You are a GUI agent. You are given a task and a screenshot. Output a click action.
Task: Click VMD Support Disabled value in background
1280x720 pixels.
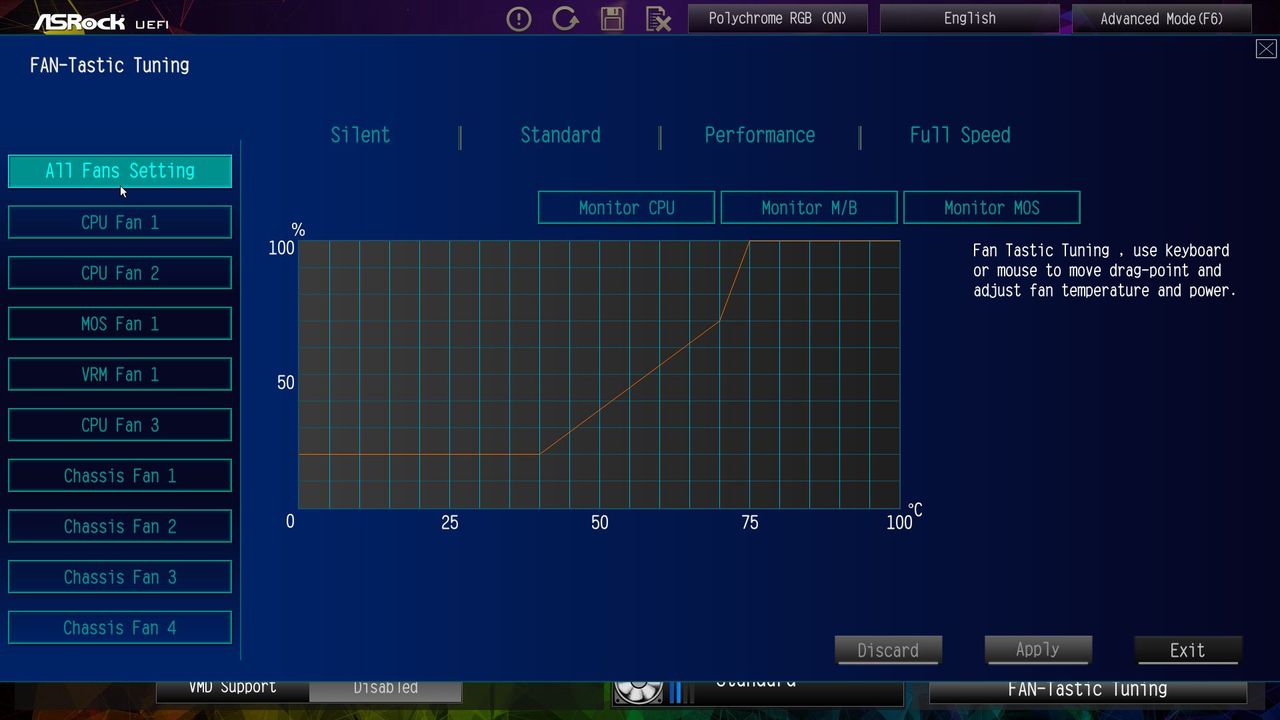coord(386,690)
